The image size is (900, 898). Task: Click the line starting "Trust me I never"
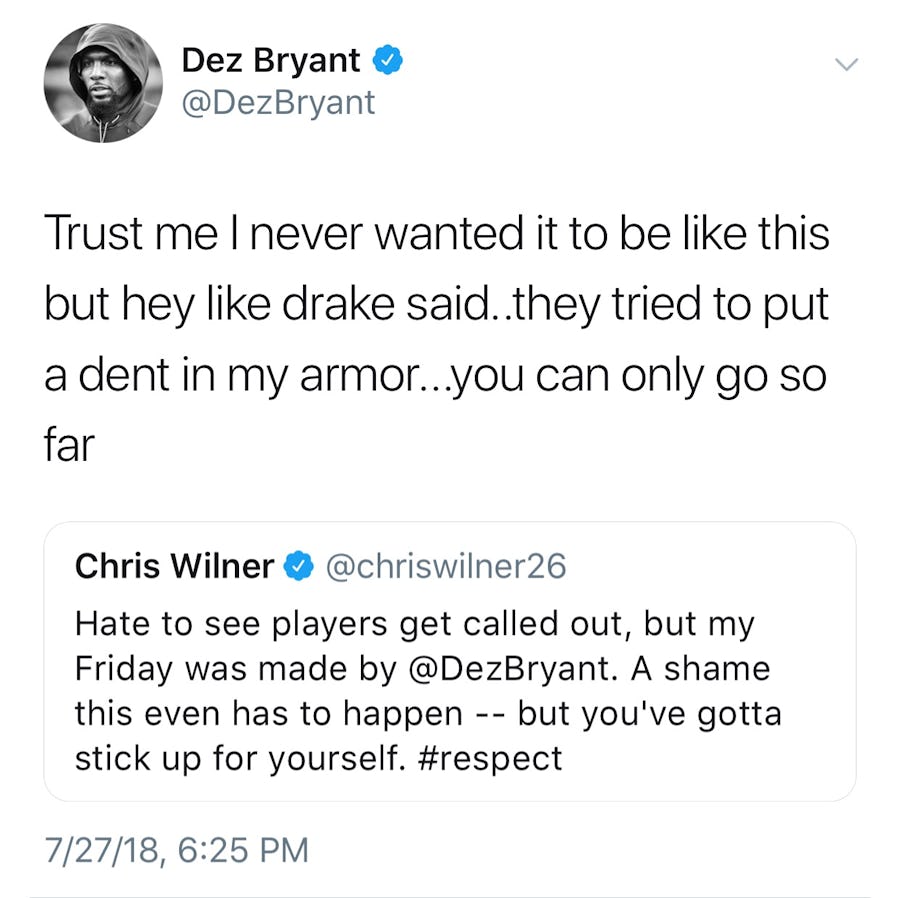436,234
